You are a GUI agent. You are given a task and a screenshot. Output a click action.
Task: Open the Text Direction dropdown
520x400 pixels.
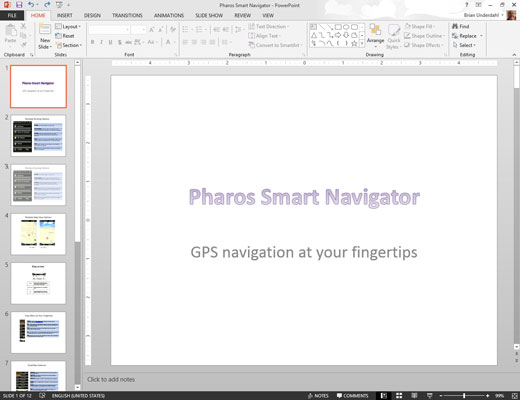click(x=269, y=26)
